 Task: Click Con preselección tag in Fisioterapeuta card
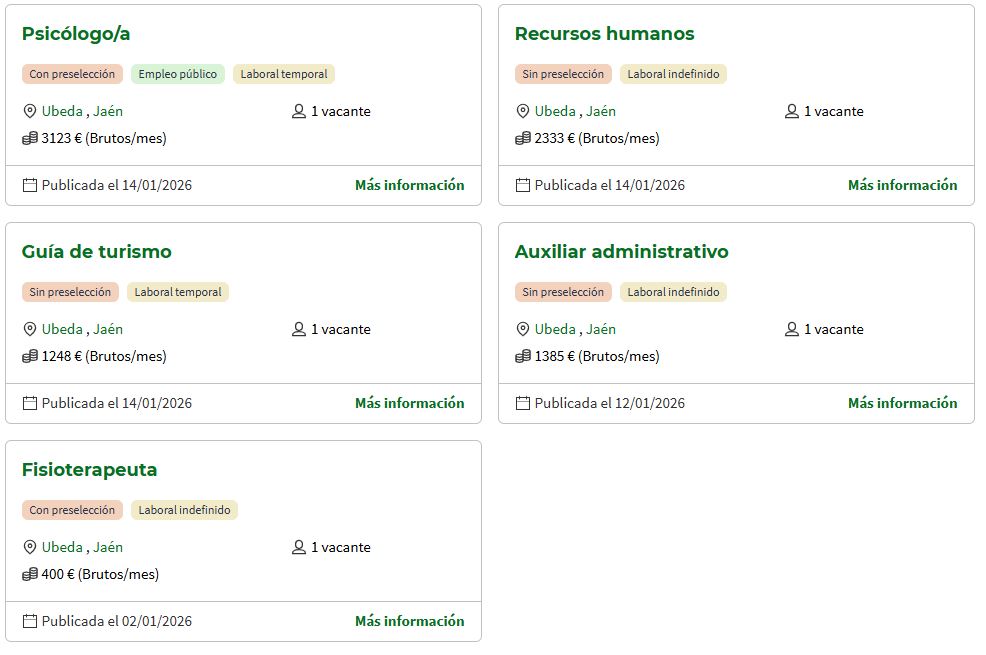click(x=72, y=510)
